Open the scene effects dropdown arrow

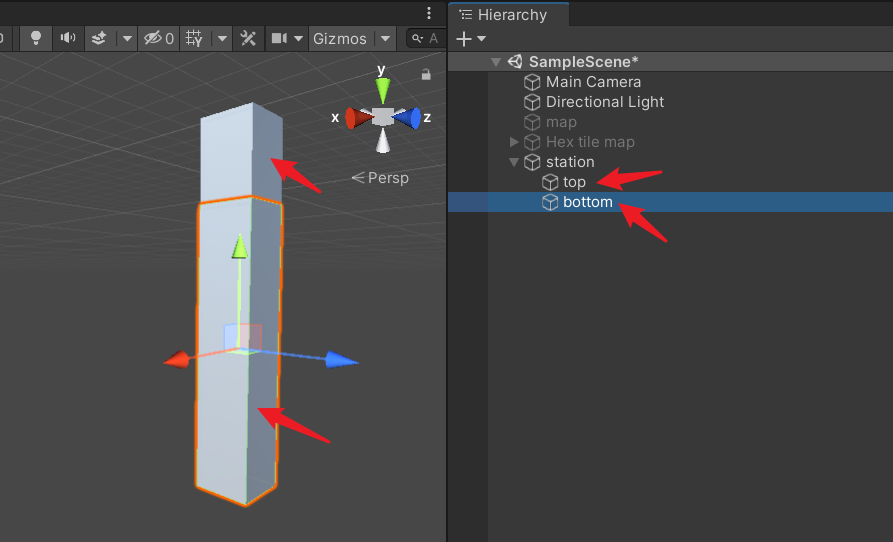(x=127, y=39)
